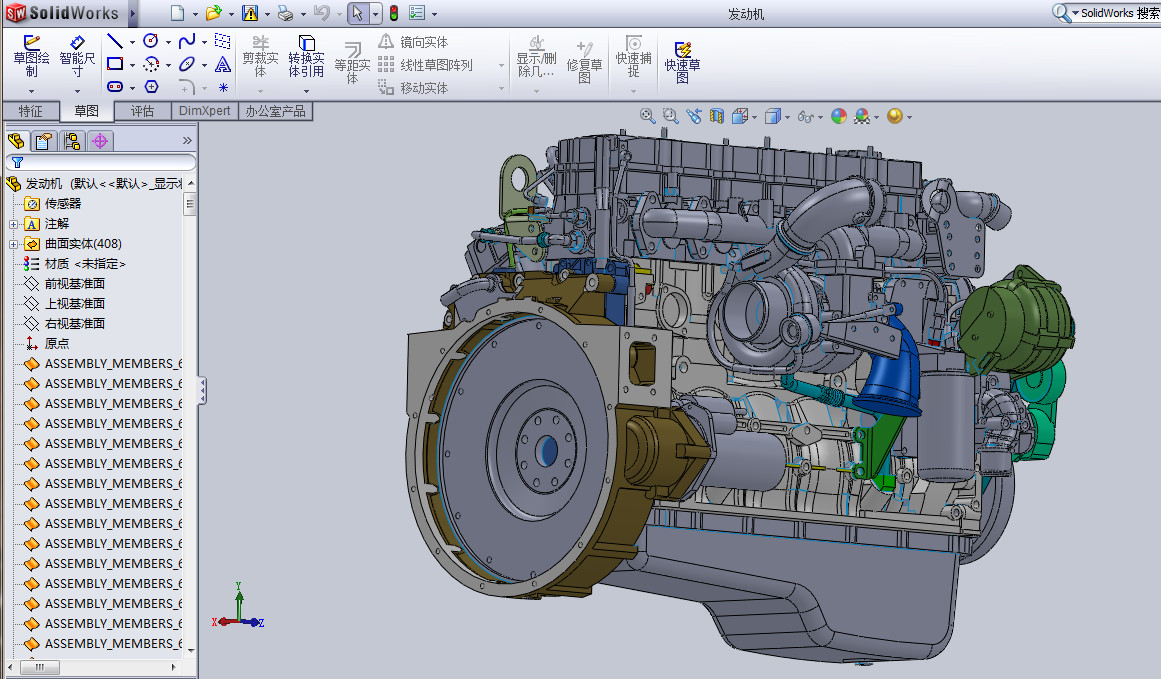Switch to the PropertyManager panel tab

(x=44, y=141)
